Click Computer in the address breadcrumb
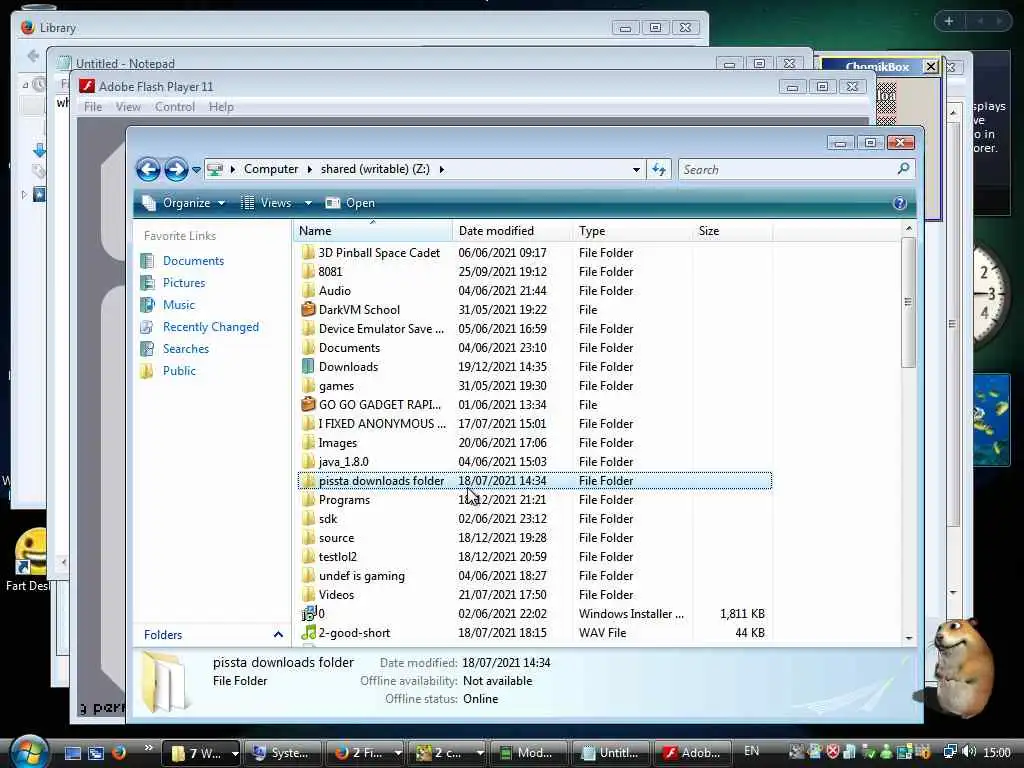The height and width of the screenshot is (768, 1024). pyautogui.click(x=271, y=169)
